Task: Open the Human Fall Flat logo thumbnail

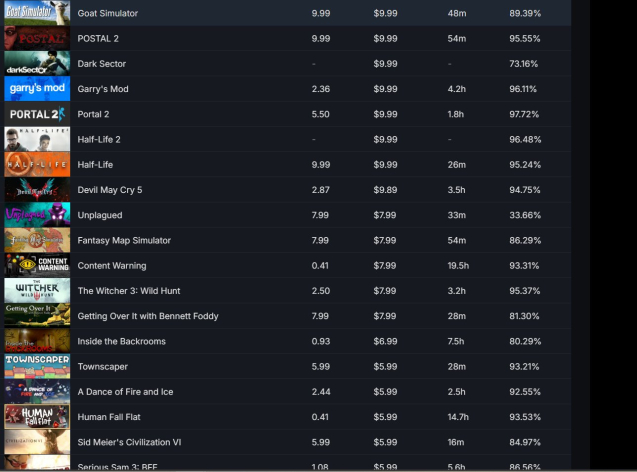Action: click(x=37, y=417)
